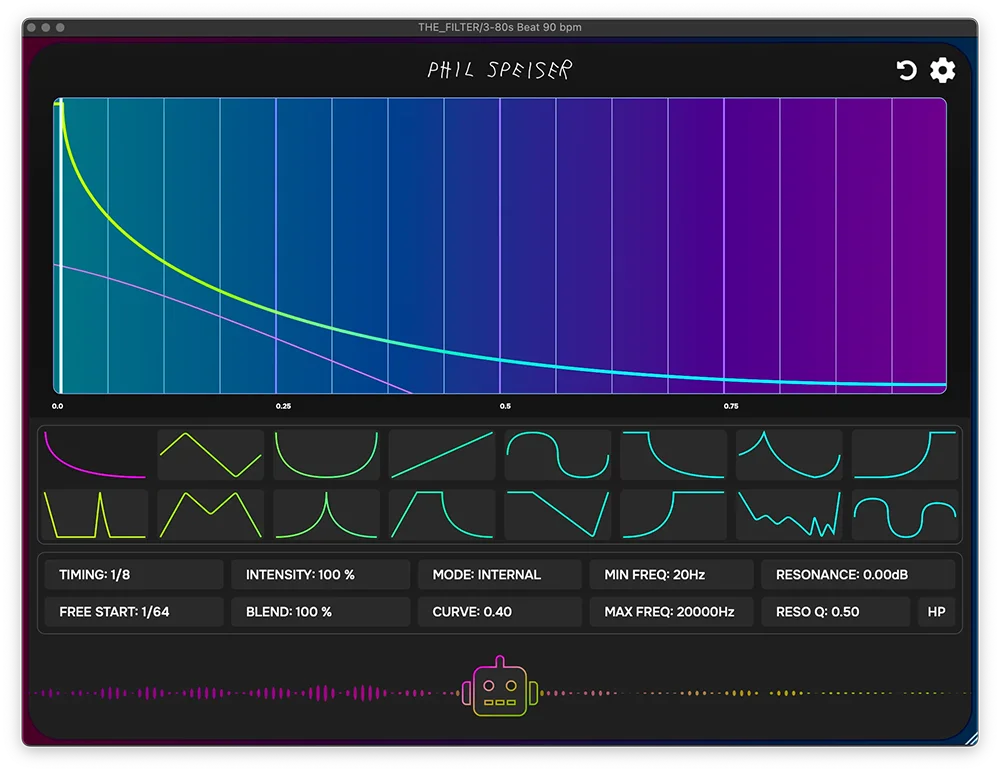Choose the rising ramp envelope shape
The width and height of the screenshot is (1000, 772).
[442, 455]
